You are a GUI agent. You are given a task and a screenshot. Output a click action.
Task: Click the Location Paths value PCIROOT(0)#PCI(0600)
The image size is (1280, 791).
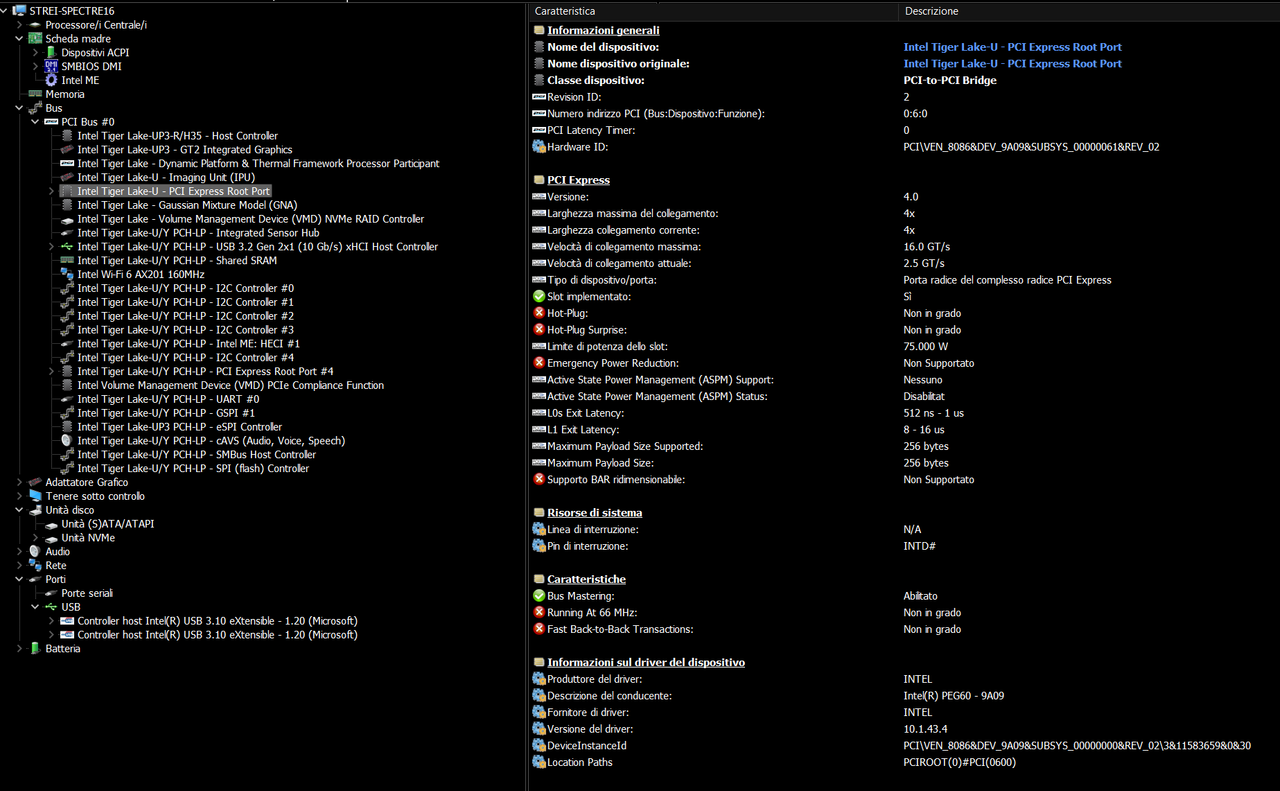(x=959, y=762)
